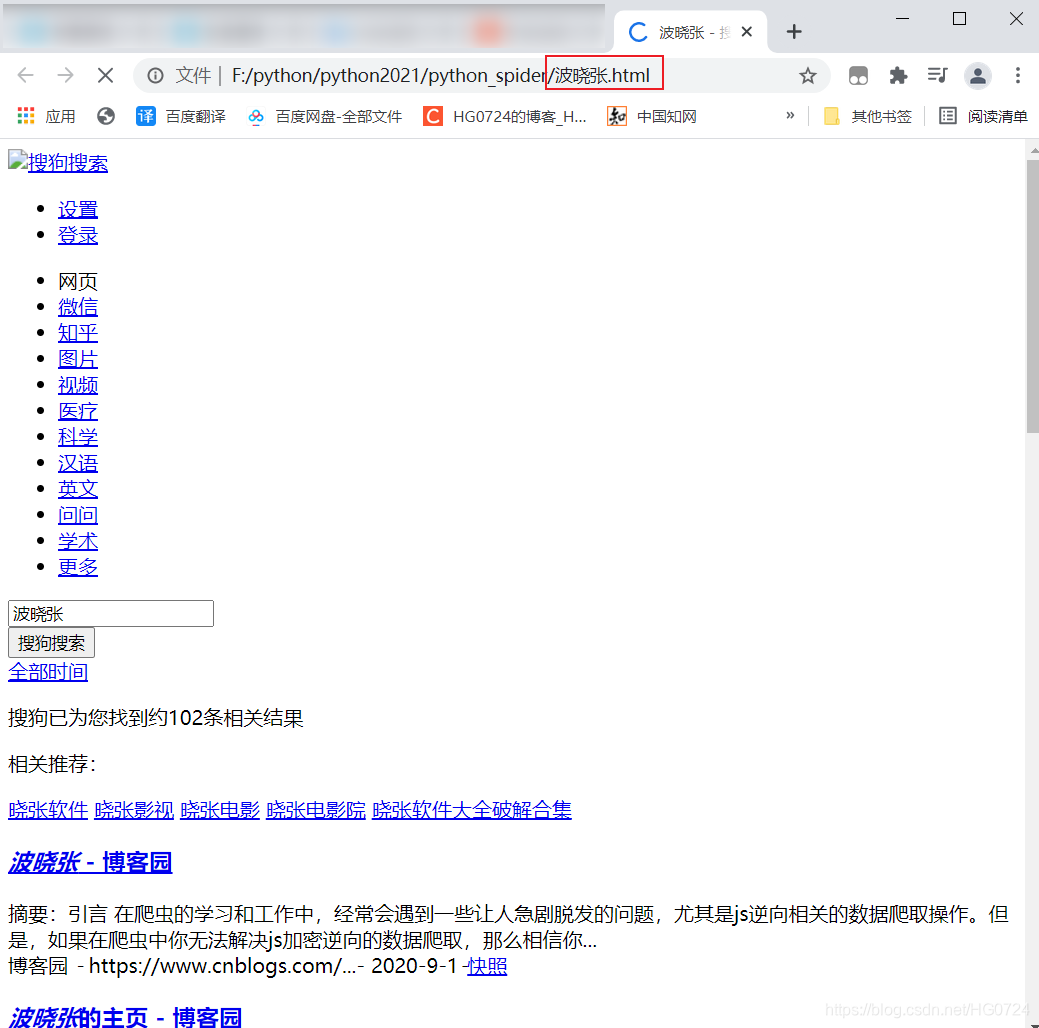Screen dimensions: 1039x1028
Task: Open 百度网盘-全部文件 bookmark
Action: 325,117
